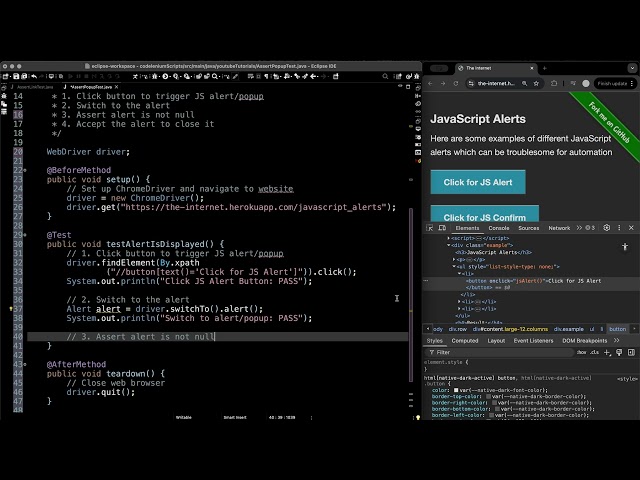This screenshot has width=640, height=480.
Task: Click the border-right-color swatch
Action: pos(494,402)
